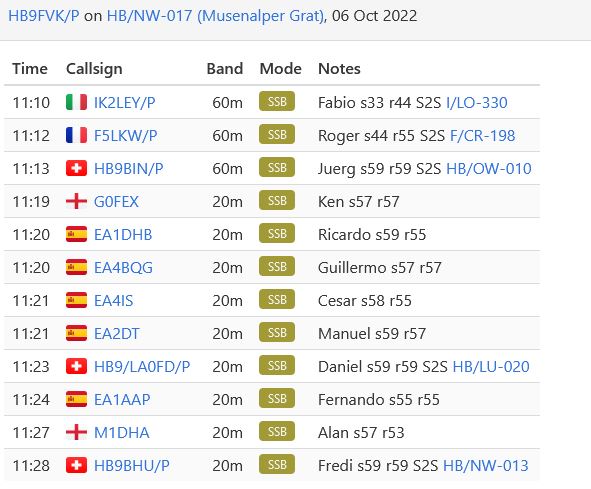This screenshot has width=591, height=489.
Task: Follow the HB/OW-010 summit link
Action: (x=489, y=169)
